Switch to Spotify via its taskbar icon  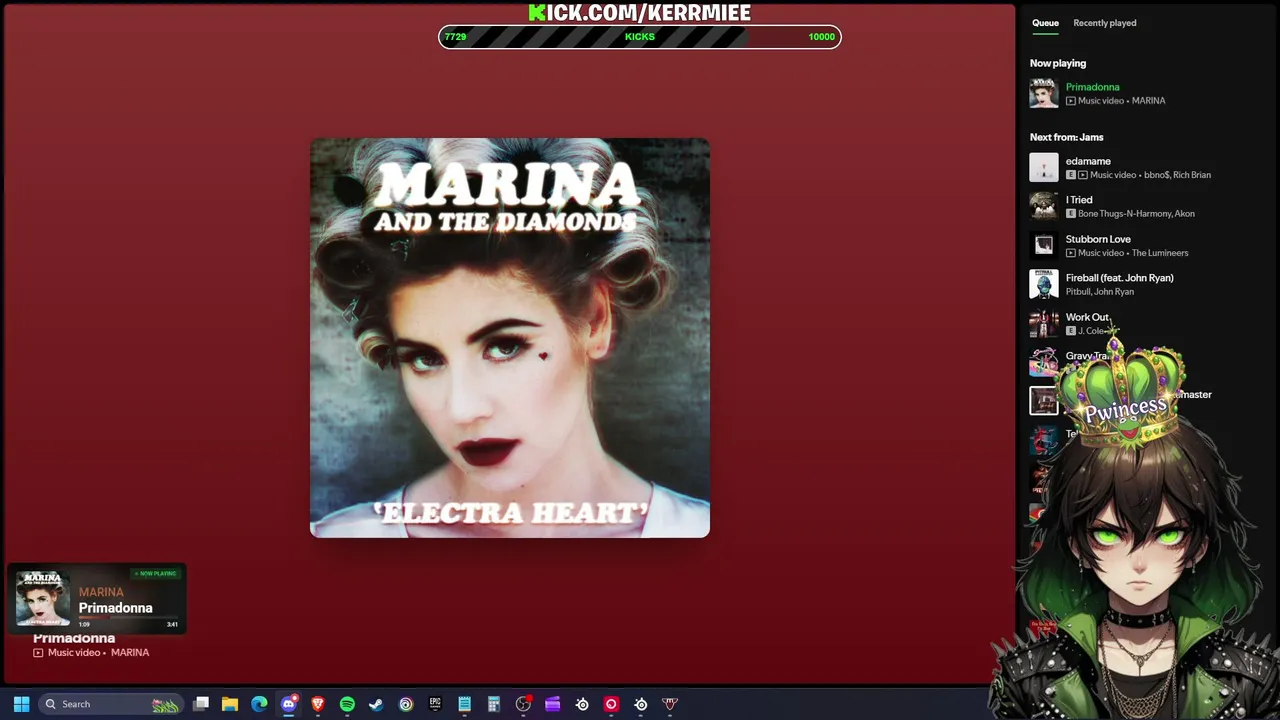click(347, 704)
